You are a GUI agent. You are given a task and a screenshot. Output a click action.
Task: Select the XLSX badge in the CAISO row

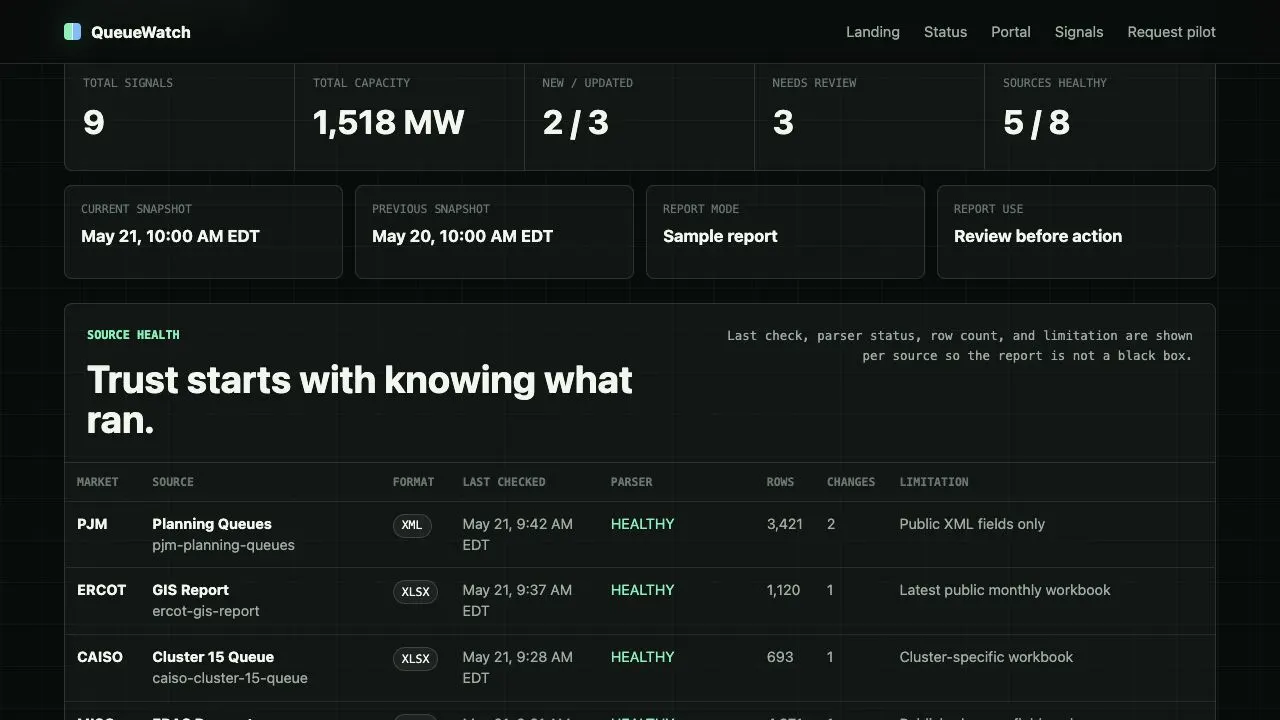tap(415, 659)
